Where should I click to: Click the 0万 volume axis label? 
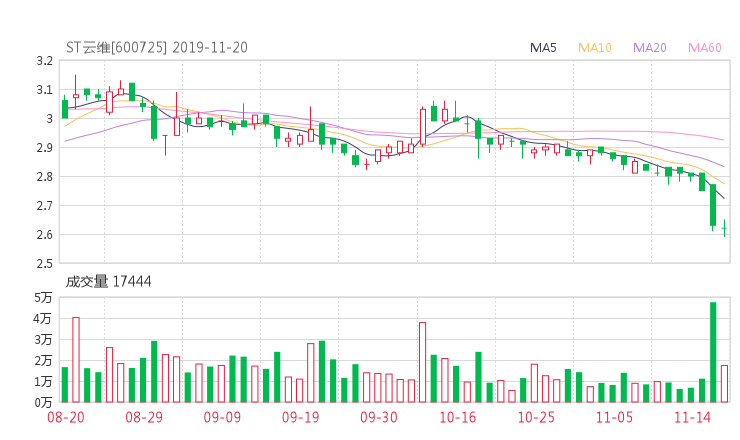pos(43,403)
